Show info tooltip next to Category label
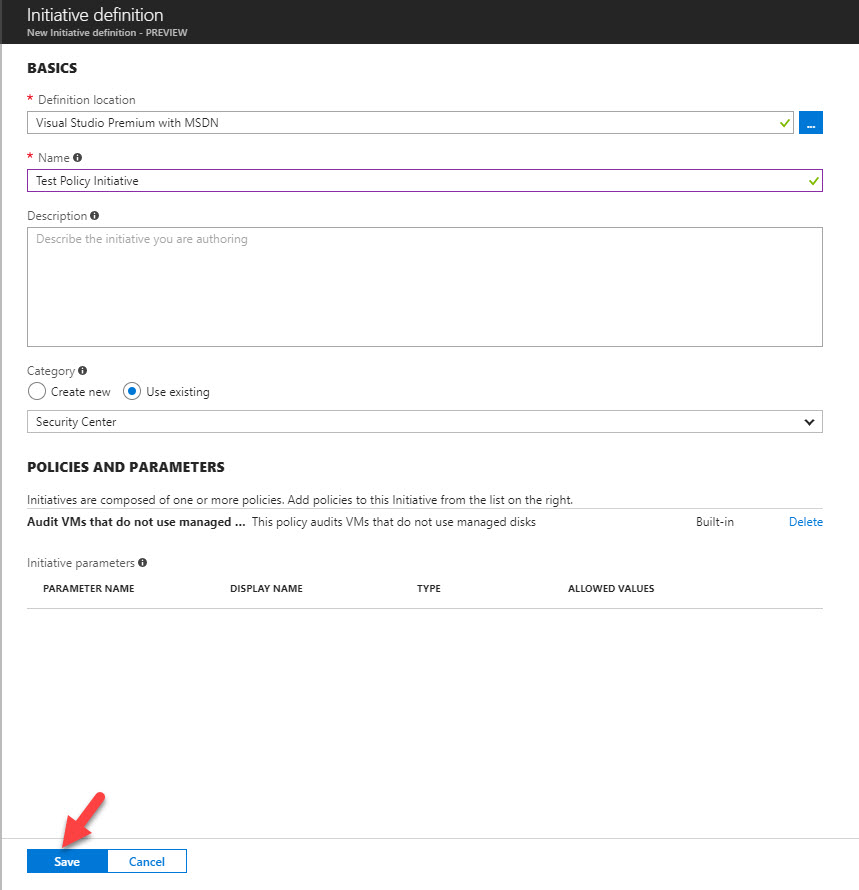859x890 pixels. pos(83,371)
